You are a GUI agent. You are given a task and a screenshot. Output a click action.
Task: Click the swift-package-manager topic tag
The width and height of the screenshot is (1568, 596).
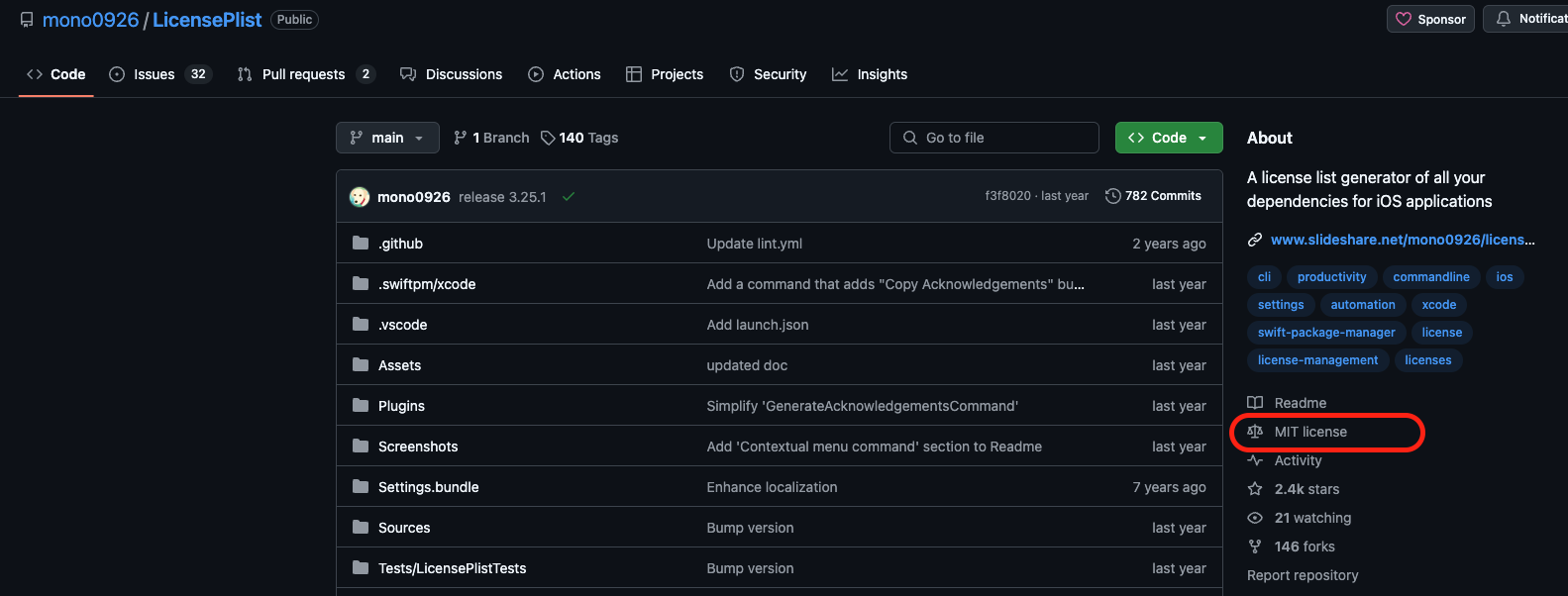coord(1326,333)
